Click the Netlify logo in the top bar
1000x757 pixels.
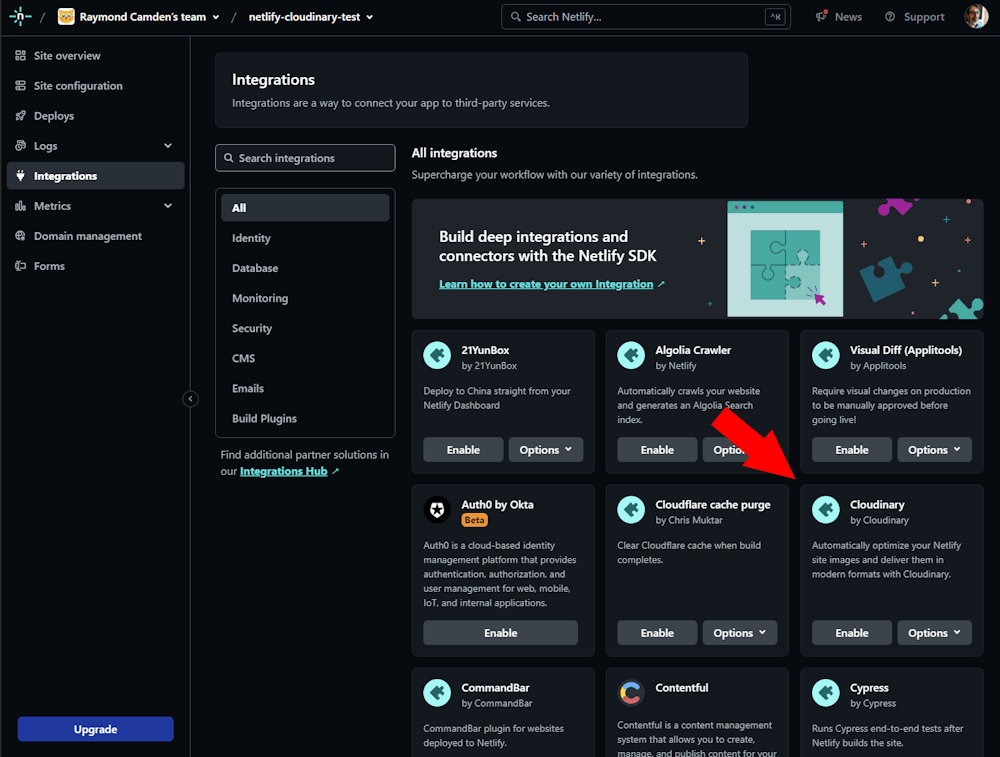[20, 16]
